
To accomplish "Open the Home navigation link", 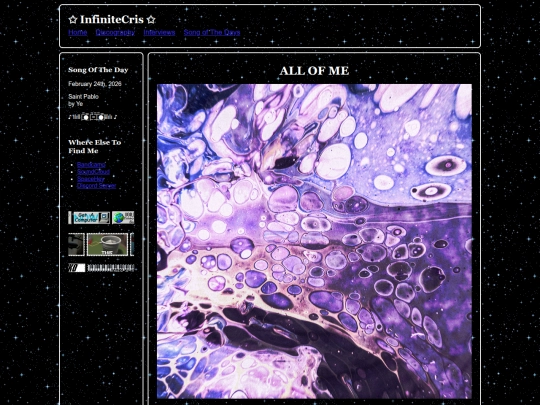I will coord(77,32).
